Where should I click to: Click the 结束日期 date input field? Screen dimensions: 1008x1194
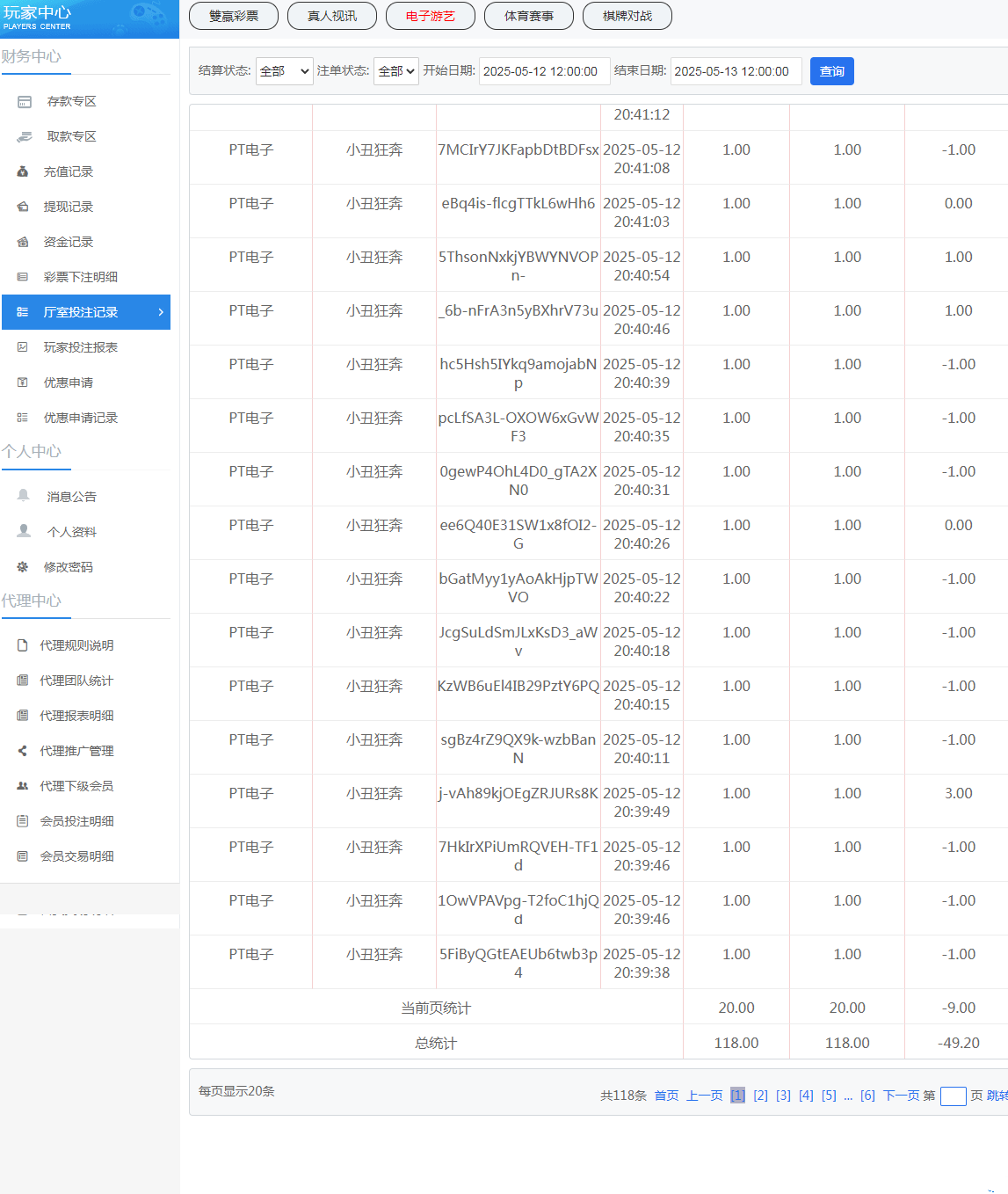(736, 71)
